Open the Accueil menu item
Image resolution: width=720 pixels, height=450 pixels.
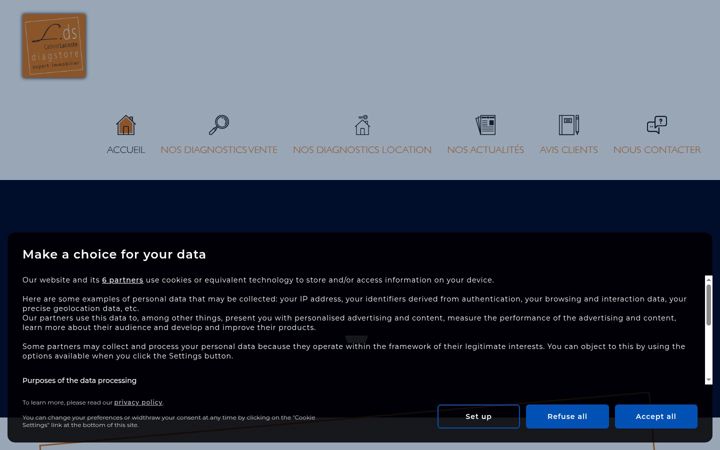coord(126,150)
